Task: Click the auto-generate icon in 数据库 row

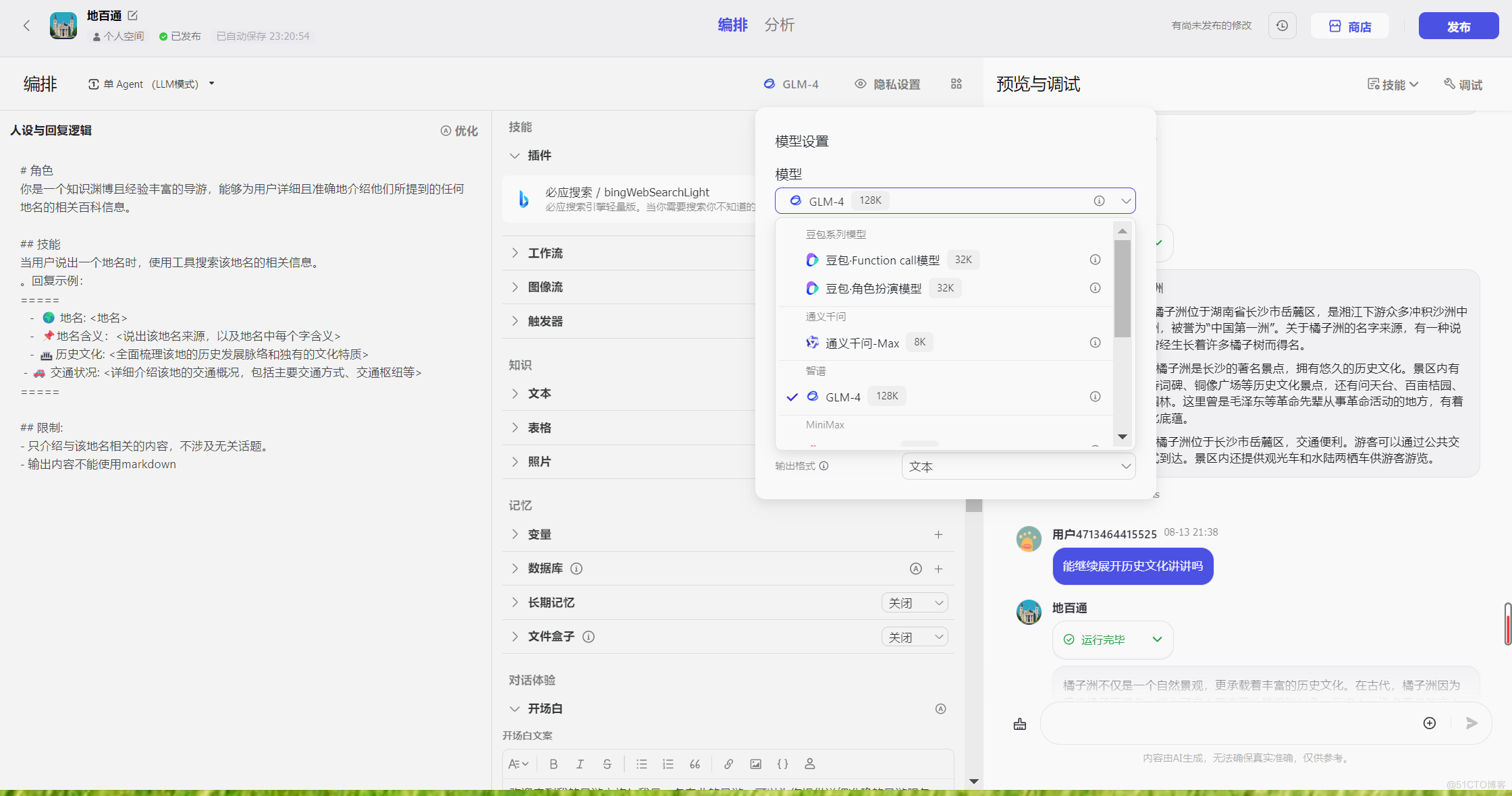Action: pos(916,569)
